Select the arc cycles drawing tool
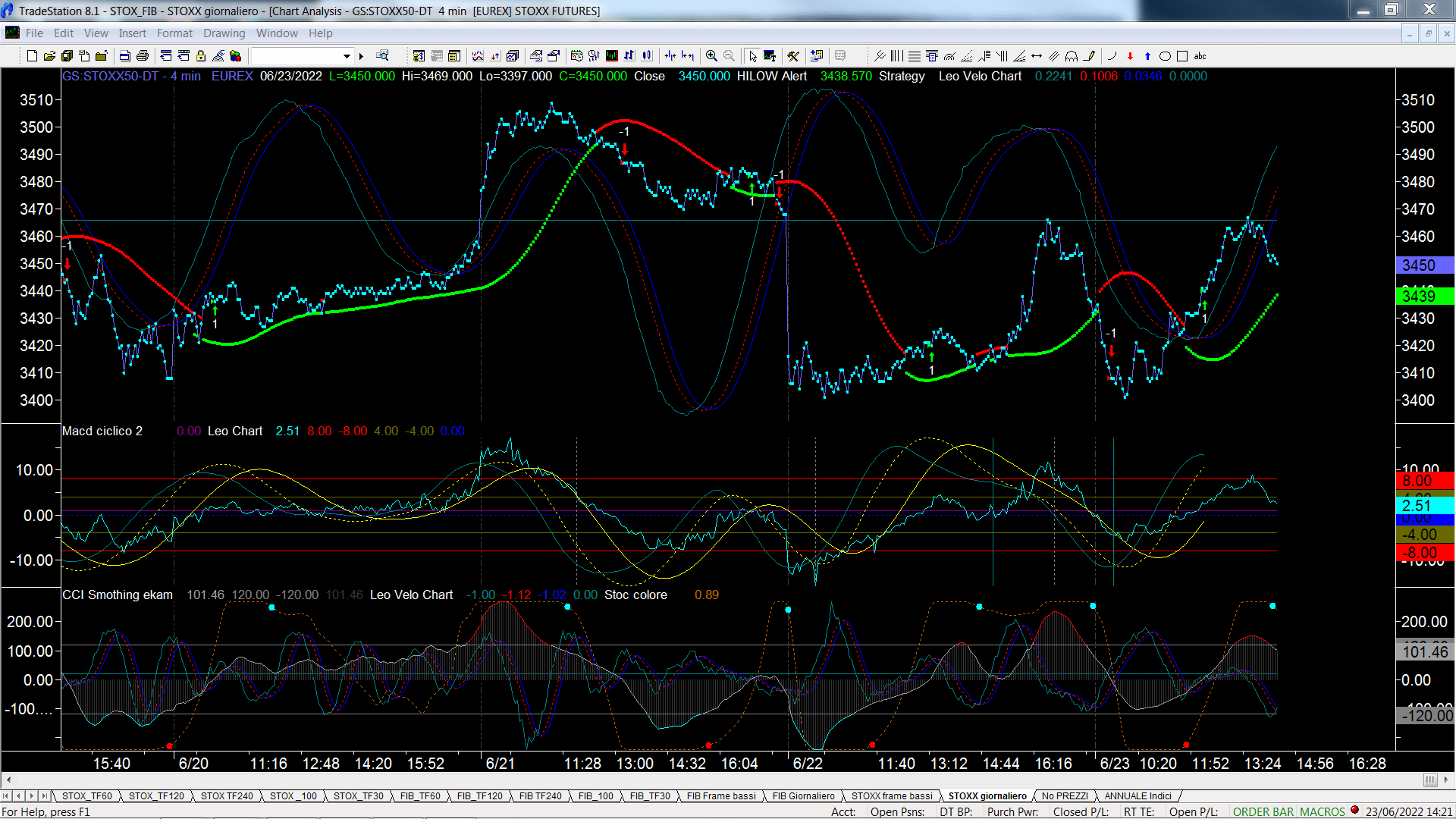 coord(1072,56)
